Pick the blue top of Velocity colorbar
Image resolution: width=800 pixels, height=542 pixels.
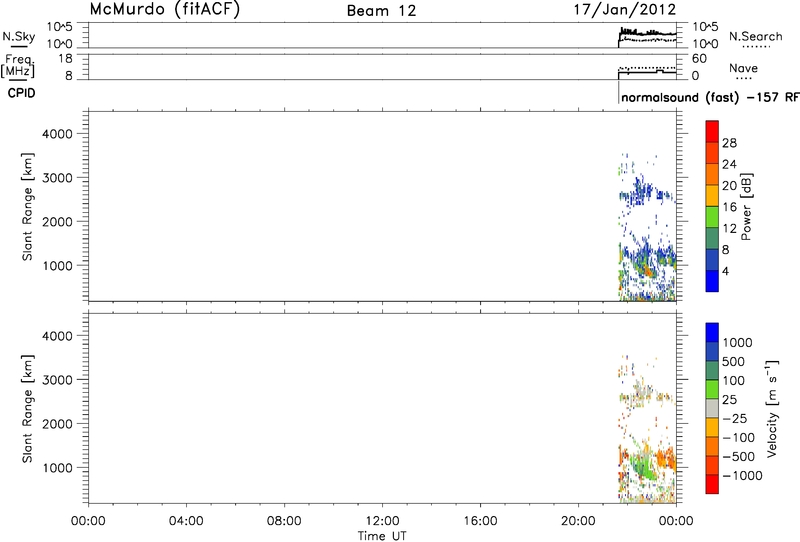click(x=712, y=332)
